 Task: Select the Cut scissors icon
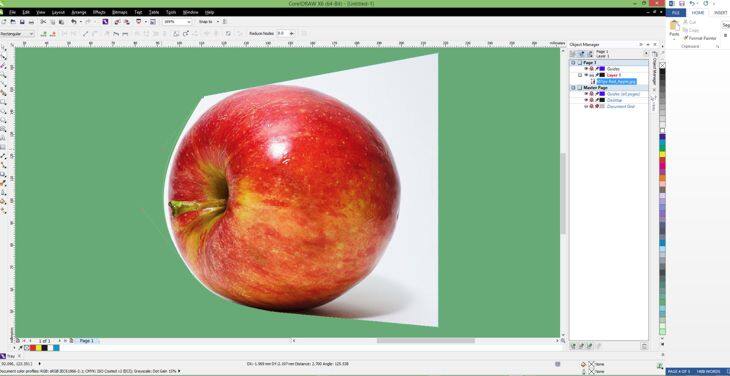pyautogui.click(x=43, y=22)
